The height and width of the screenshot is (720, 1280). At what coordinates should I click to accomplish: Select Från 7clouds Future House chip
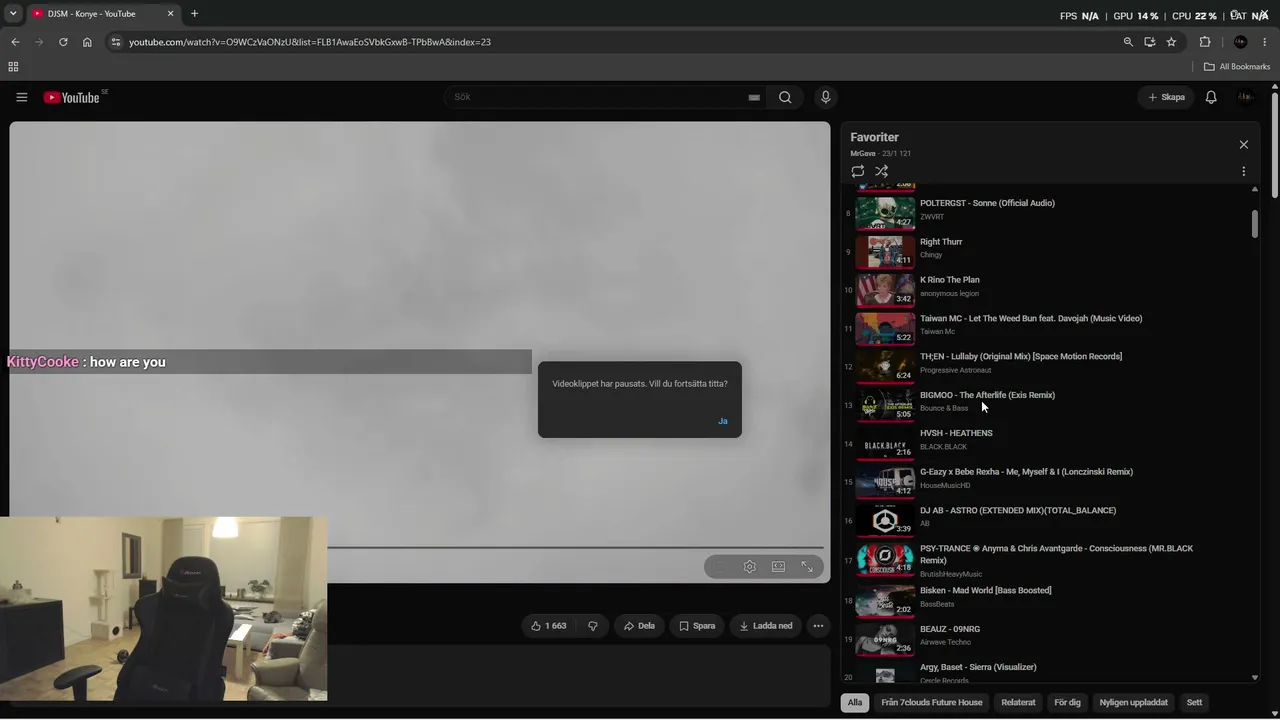932,703
